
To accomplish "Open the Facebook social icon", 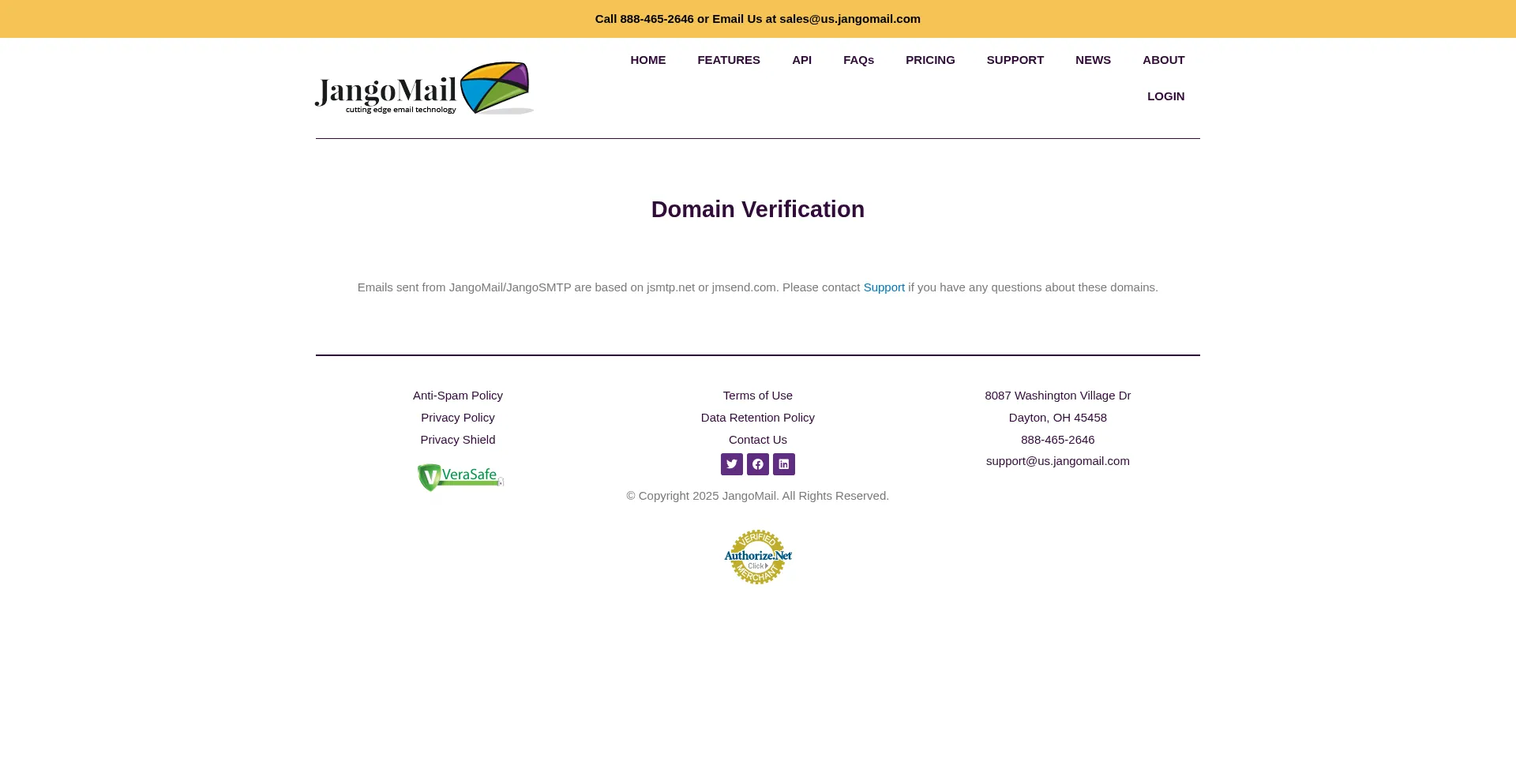I will [x=757, y=464].
